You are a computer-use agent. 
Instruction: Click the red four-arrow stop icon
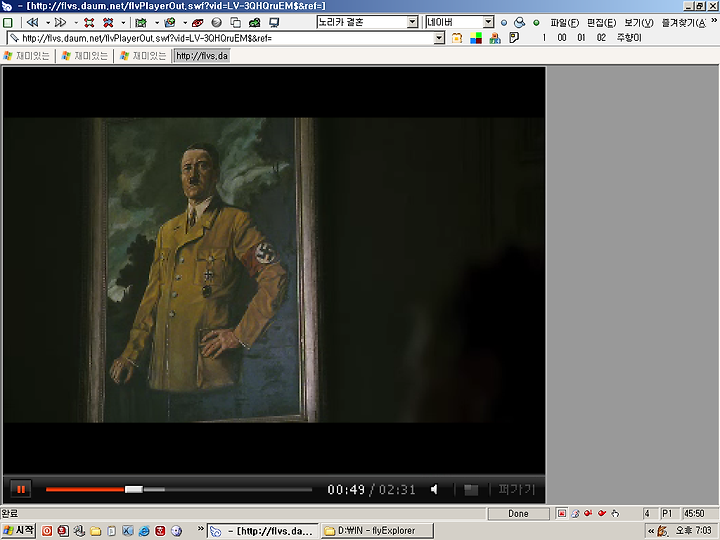pos(89,22)
